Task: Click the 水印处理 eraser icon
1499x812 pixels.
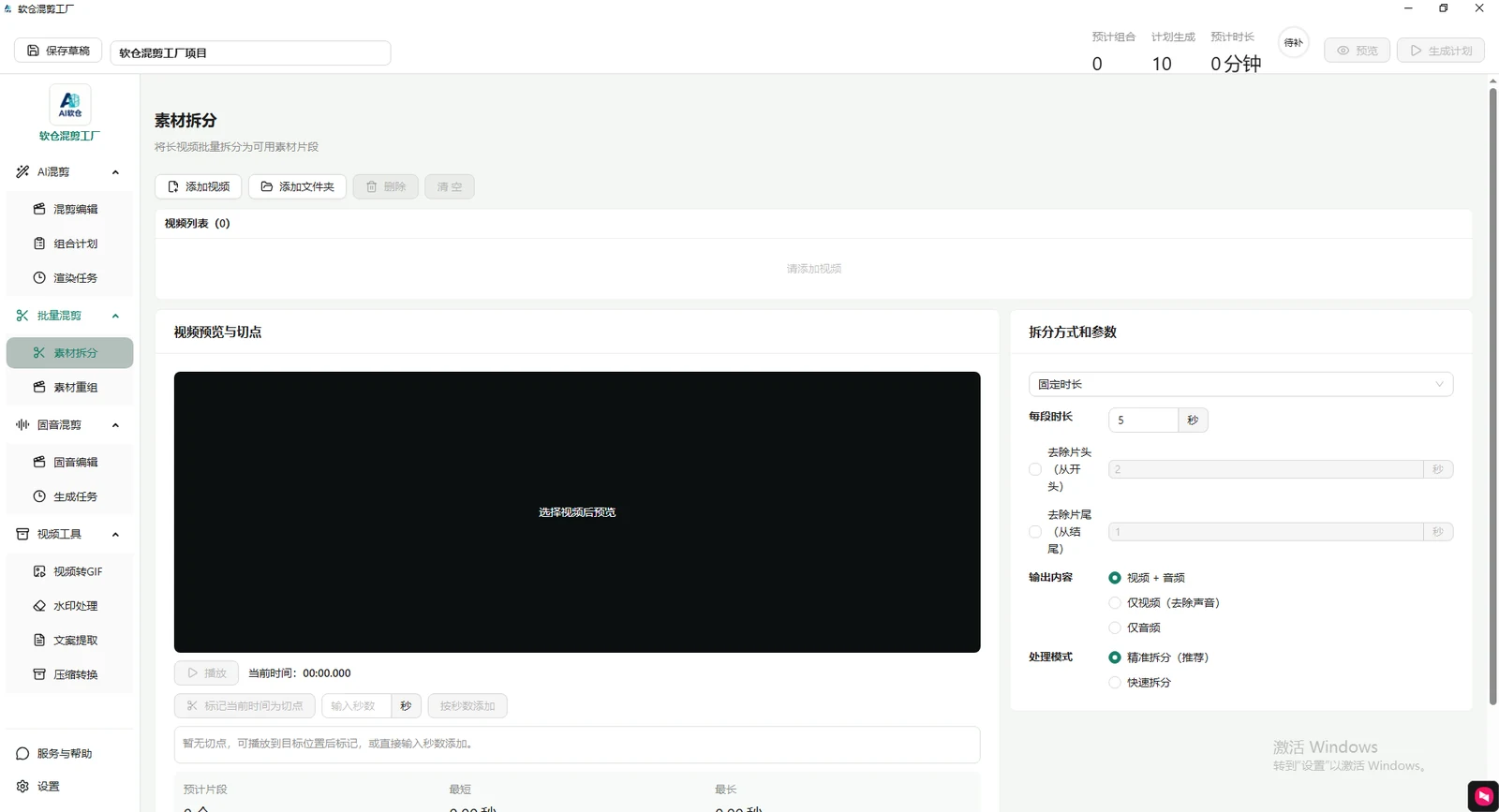Action: [39, 606]
